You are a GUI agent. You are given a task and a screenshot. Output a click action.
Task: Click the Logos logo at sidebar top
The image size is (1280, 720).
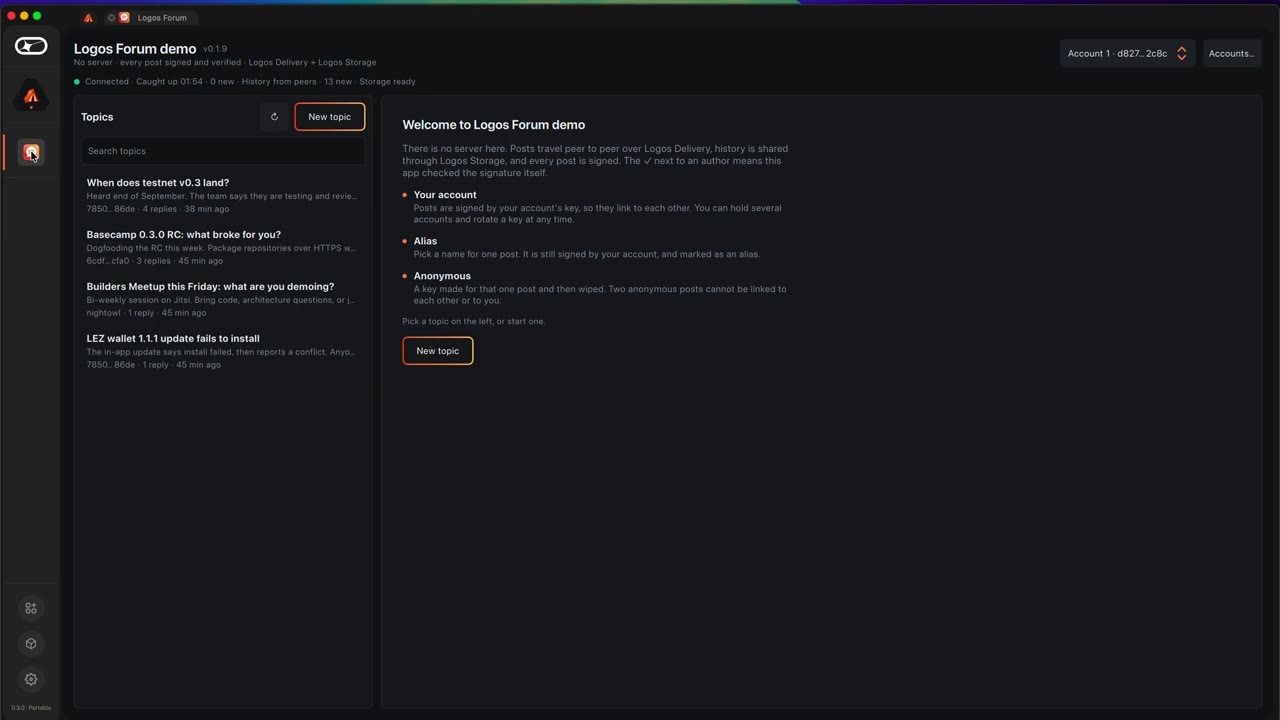tap(31, 46)
